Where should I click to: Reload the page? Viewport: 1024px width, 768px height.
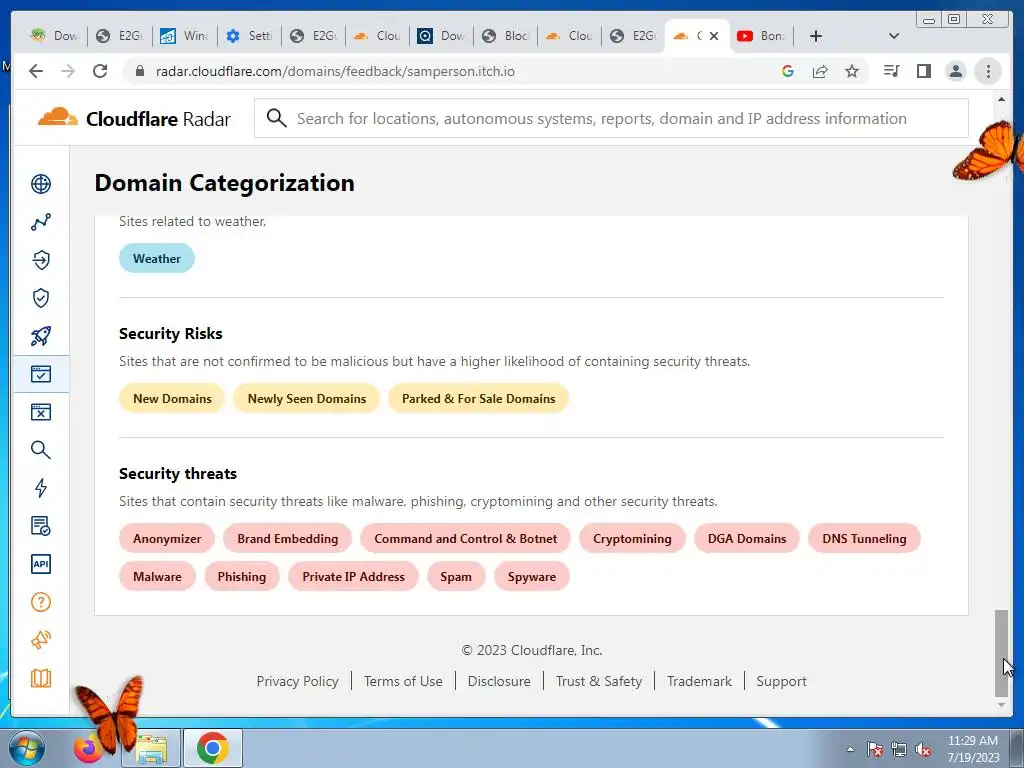(x=100, y=71)
